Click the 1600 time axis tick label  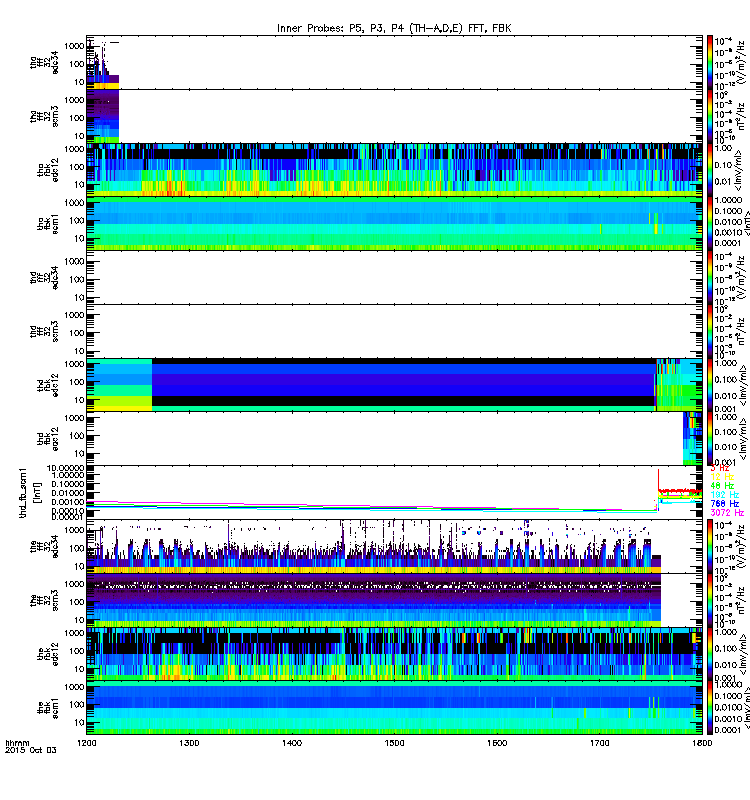click(497, 743)
